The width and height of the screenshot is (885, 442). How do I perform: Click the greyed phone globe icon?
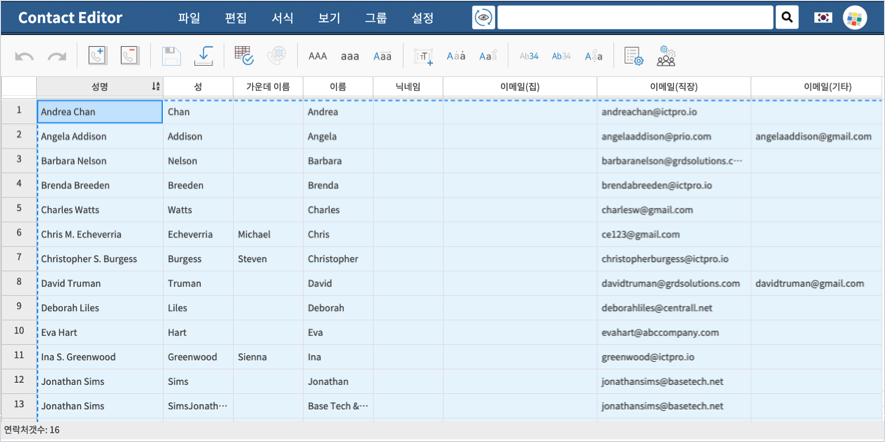pyautogui.click(x=277, y=55)
